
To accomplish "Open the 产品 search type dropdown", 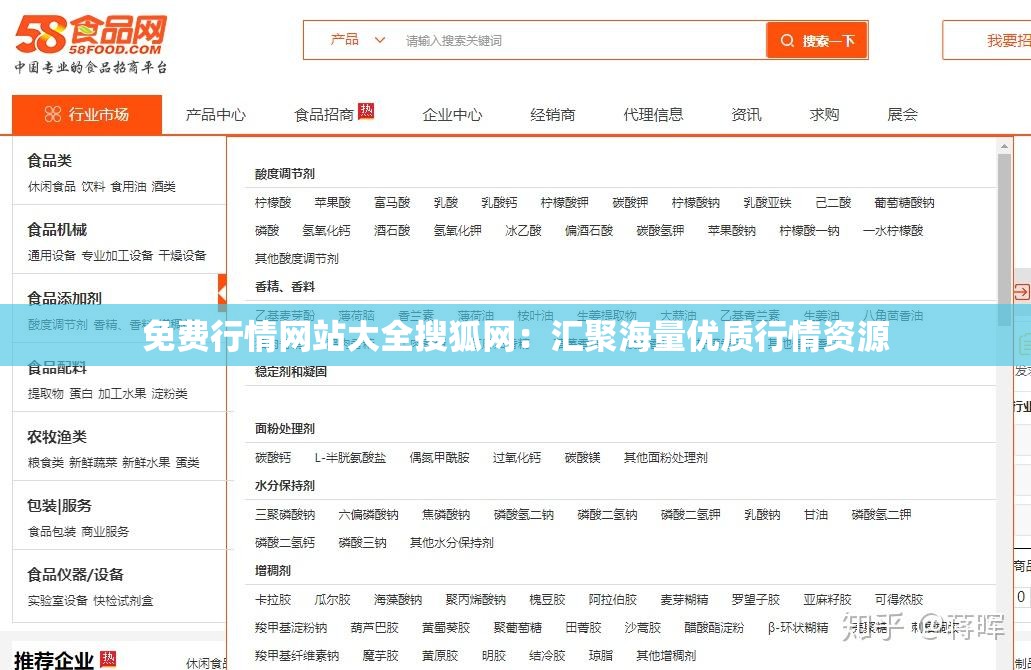I will tap(357, 40).
